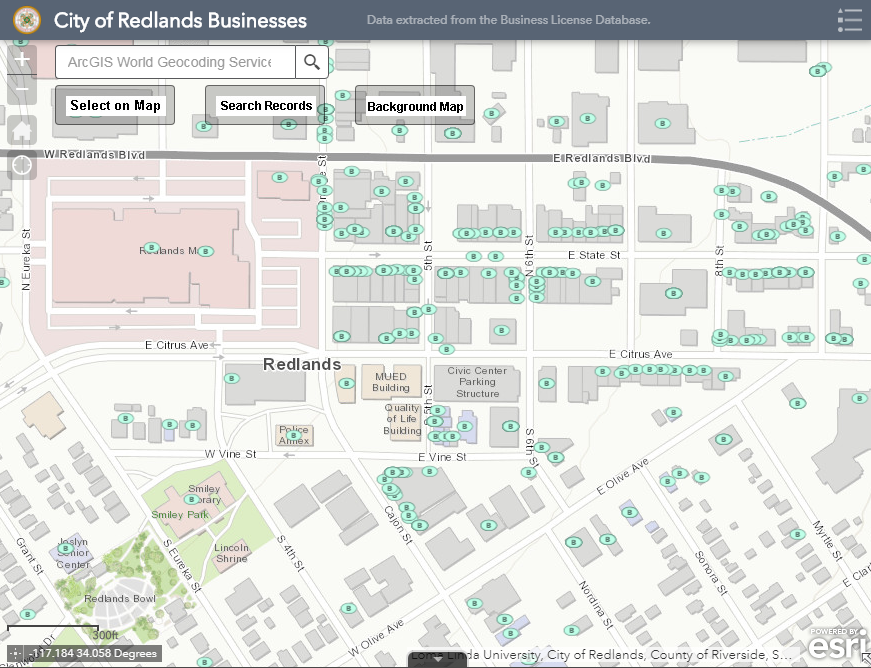Click the City of Redlands seal in the header
The width and height of the screenshot is (871, 668).
pos(26,19)
